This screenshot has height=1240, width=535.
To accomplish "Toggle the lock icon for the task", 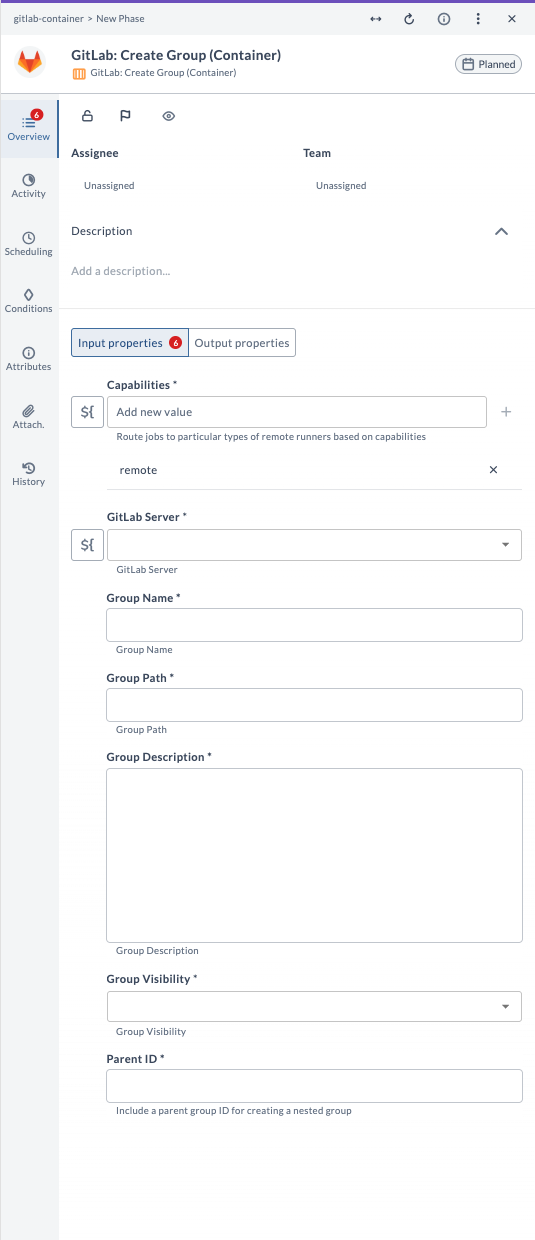I will click(x=87, y=116).
